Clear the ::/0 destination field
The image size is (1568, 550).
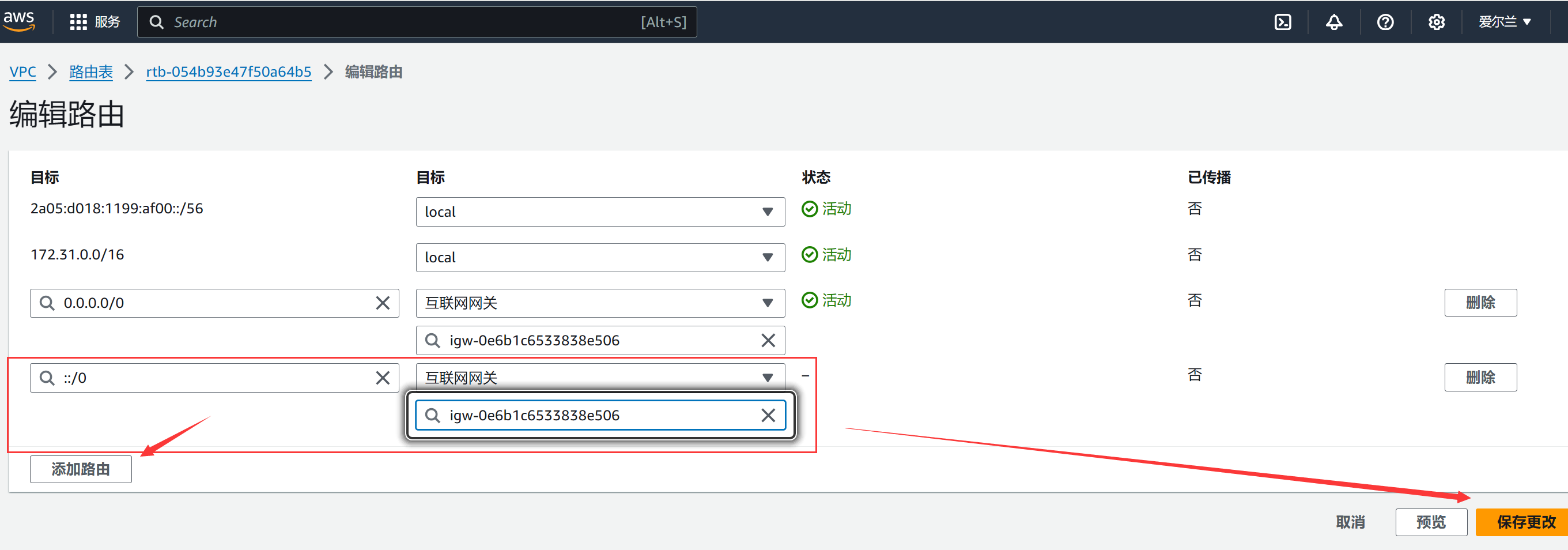[x=383, y=378]
